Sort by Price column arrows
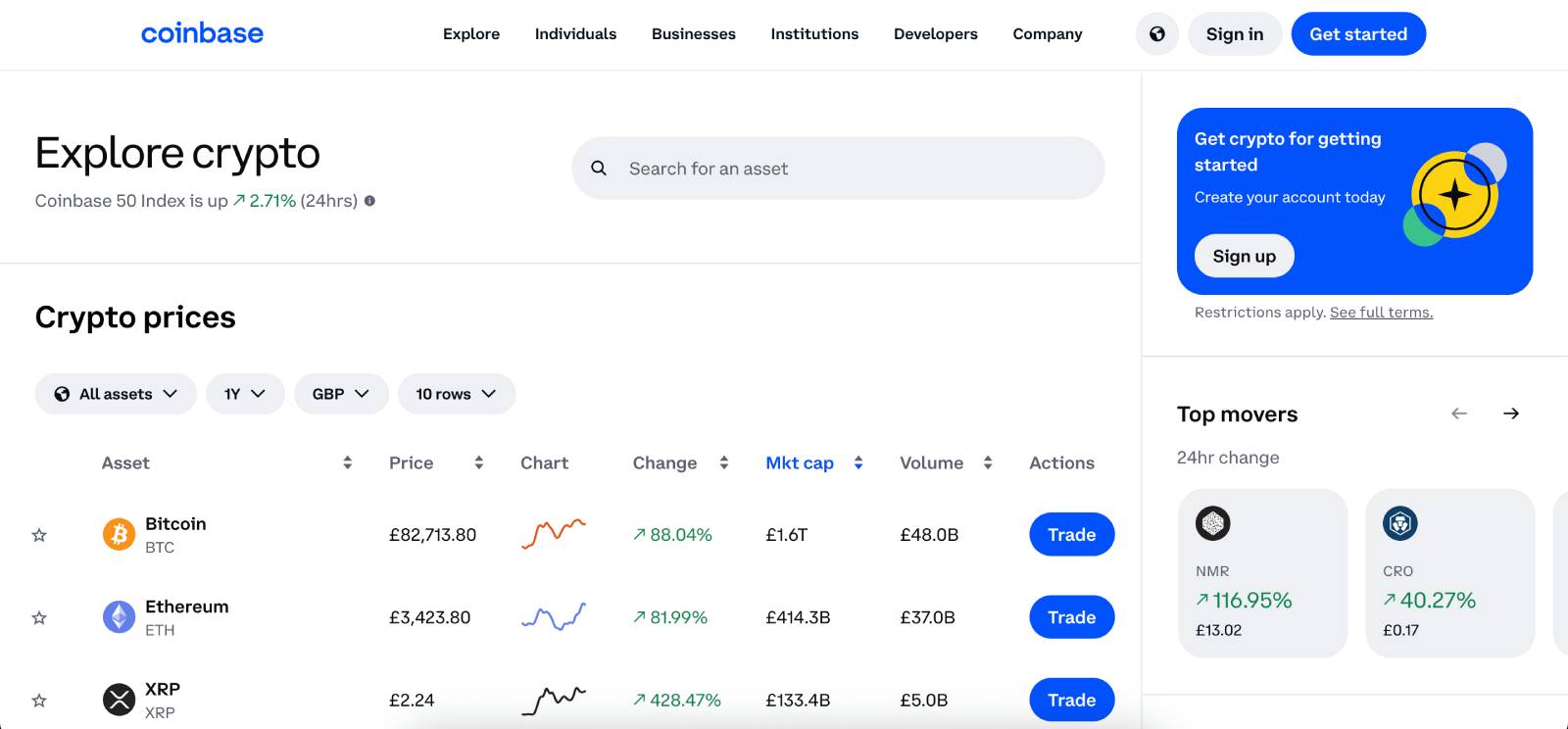The image size is (1568, 729). pos(478,462)
